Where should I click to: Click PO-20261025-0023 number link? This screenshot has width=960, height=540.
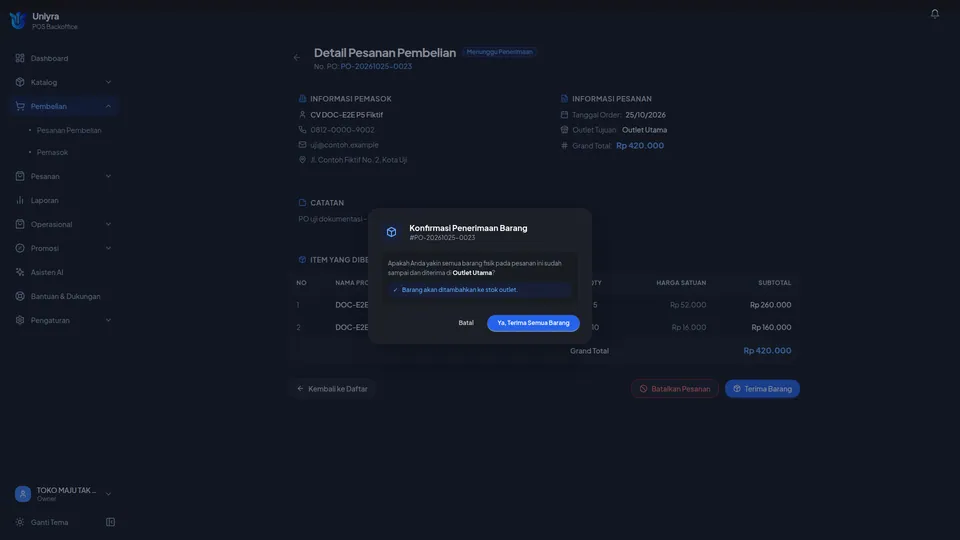pyautogui.click(x=376, y=66)
